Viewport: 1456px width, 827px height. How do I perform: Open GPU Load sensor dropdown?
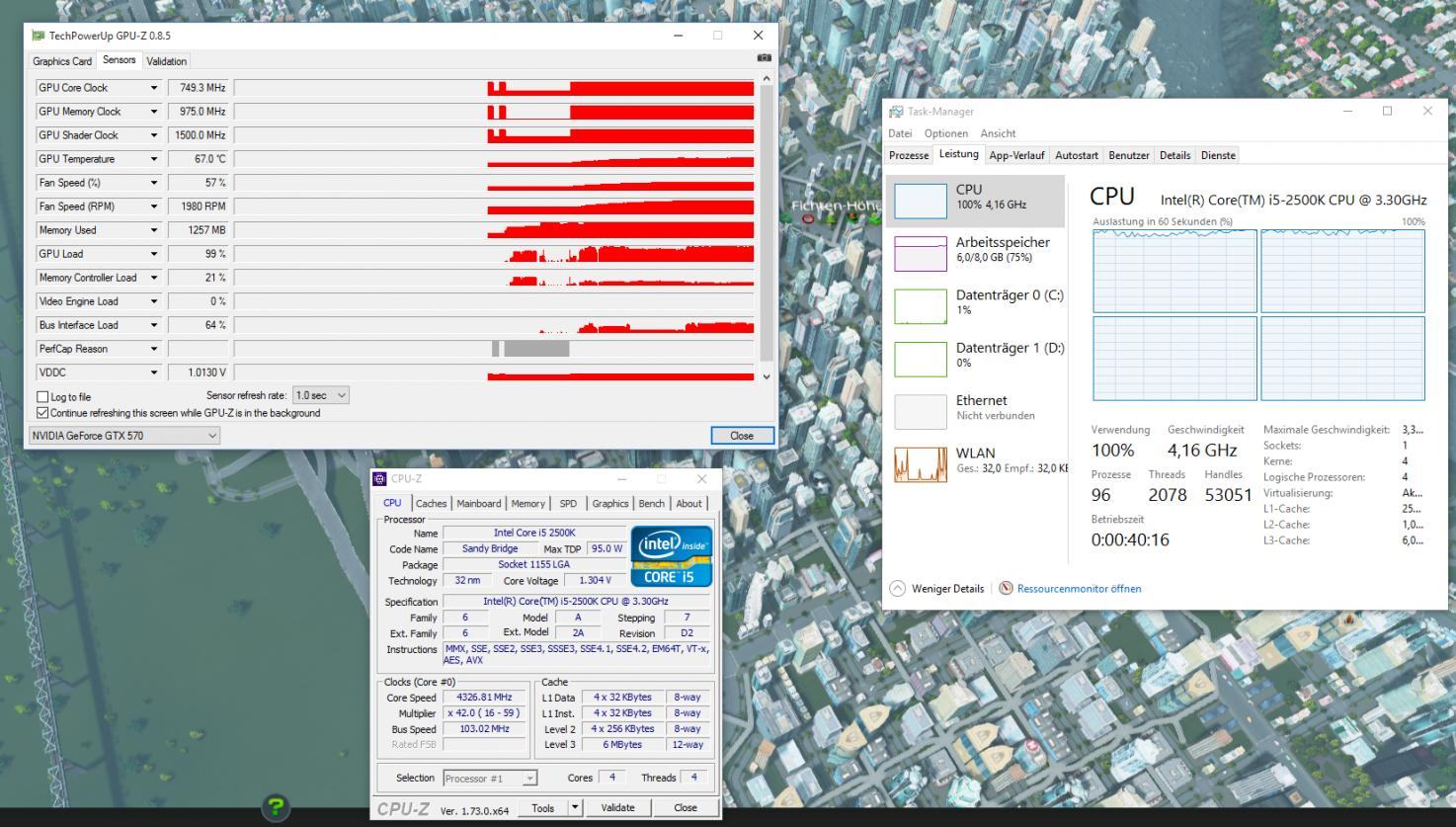(154, 254)
